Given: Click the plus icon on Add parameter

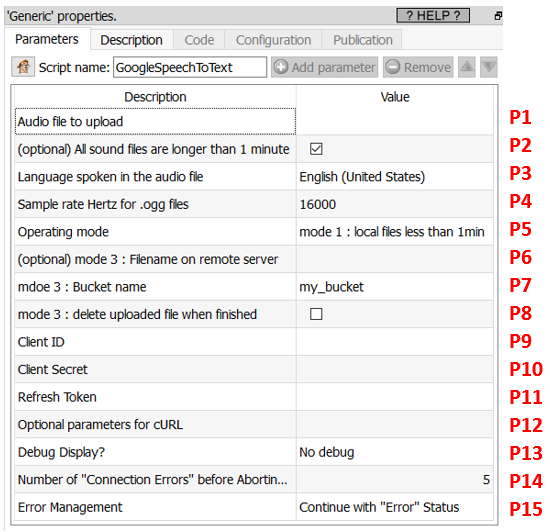Looking at the screenshot, I should coord(281,67).
